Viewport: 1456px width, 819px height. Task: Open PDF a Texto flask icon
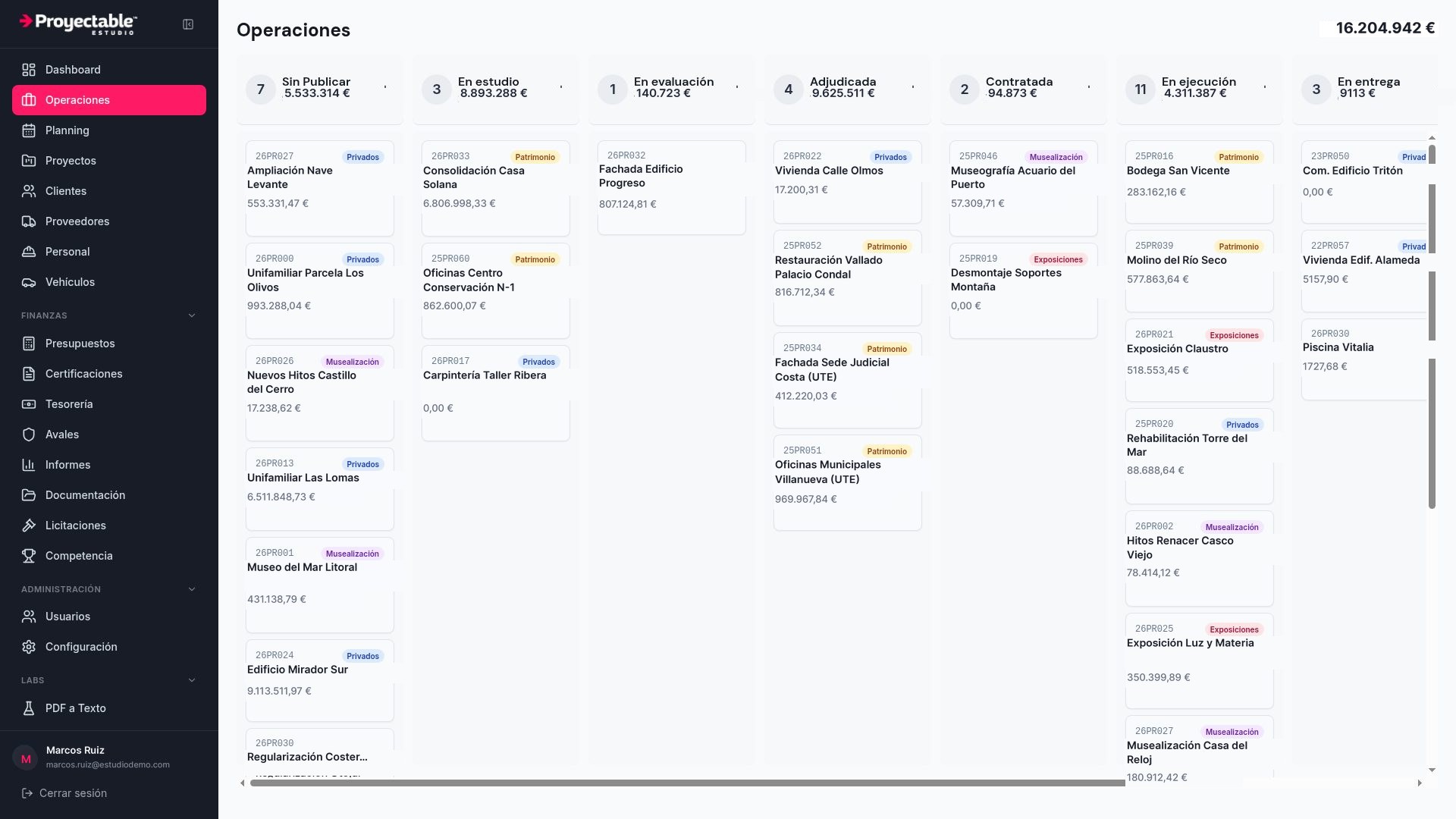point(29,708)
